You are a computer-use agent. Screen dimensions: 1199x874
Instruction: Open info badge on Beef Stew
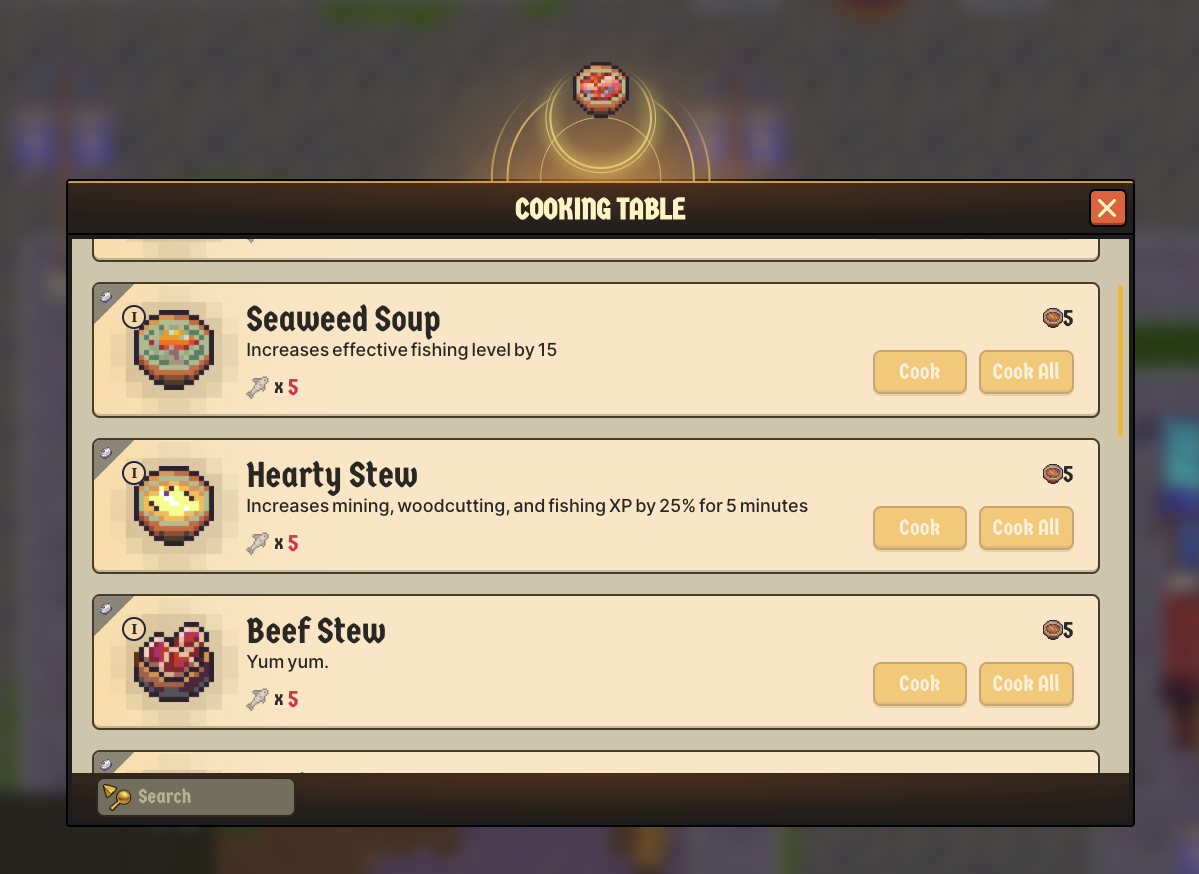tap(134, 629)
